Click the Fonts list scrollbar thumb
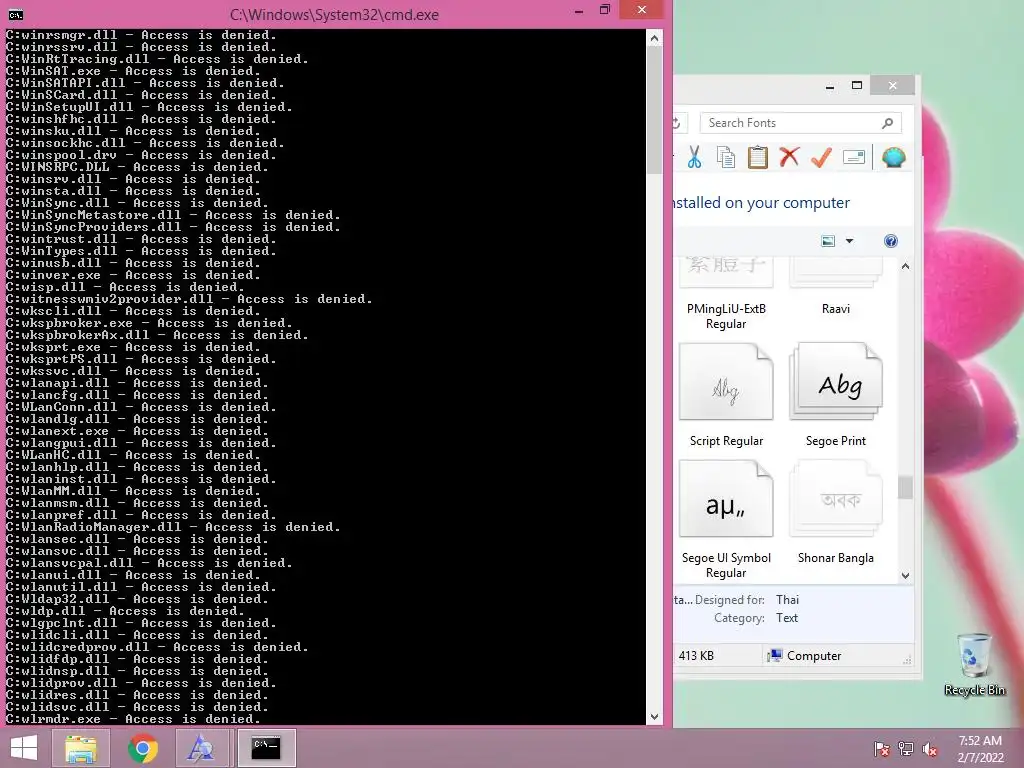The image size is (1024, 768). 905,487
